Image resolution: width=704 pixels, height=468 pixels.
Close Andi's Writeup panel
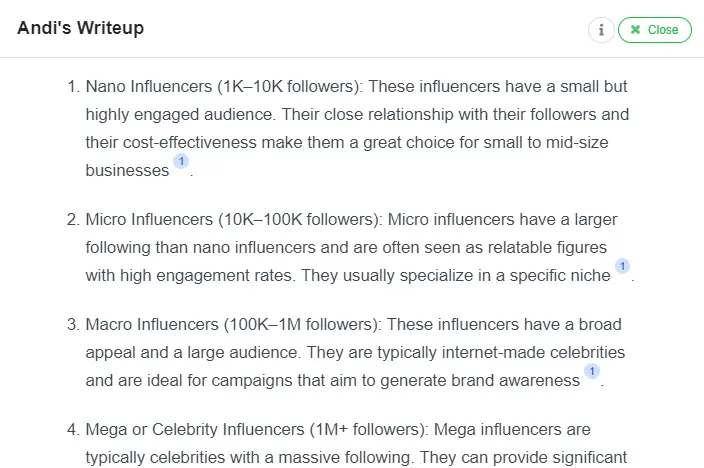[654, 30]
